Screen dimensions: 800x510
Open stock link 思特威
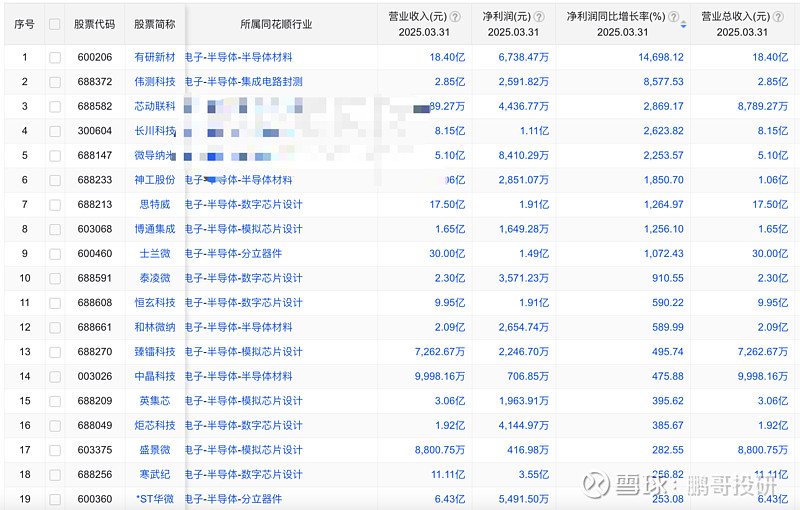click(155, 205)
